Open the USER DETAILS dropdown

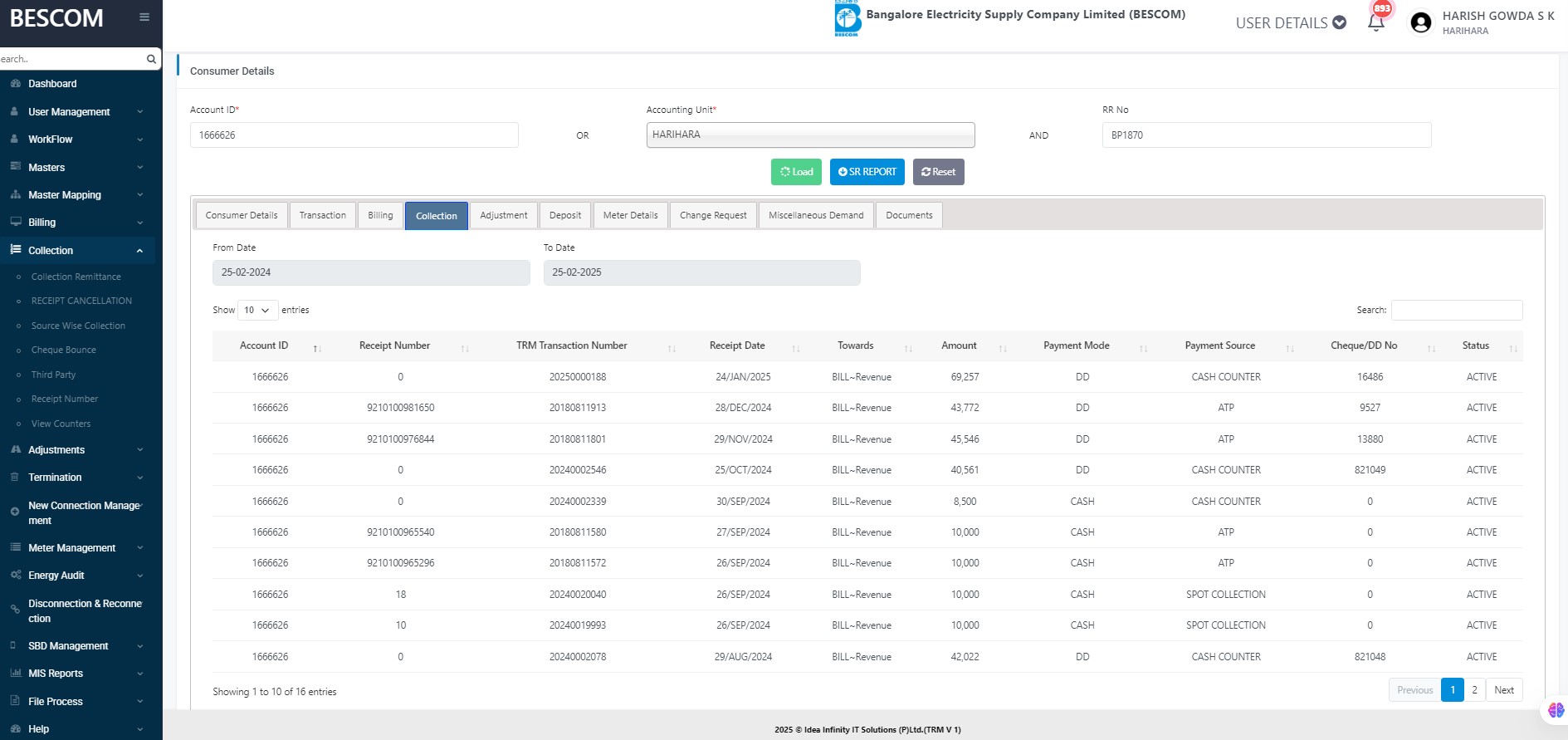point(1291,23)
